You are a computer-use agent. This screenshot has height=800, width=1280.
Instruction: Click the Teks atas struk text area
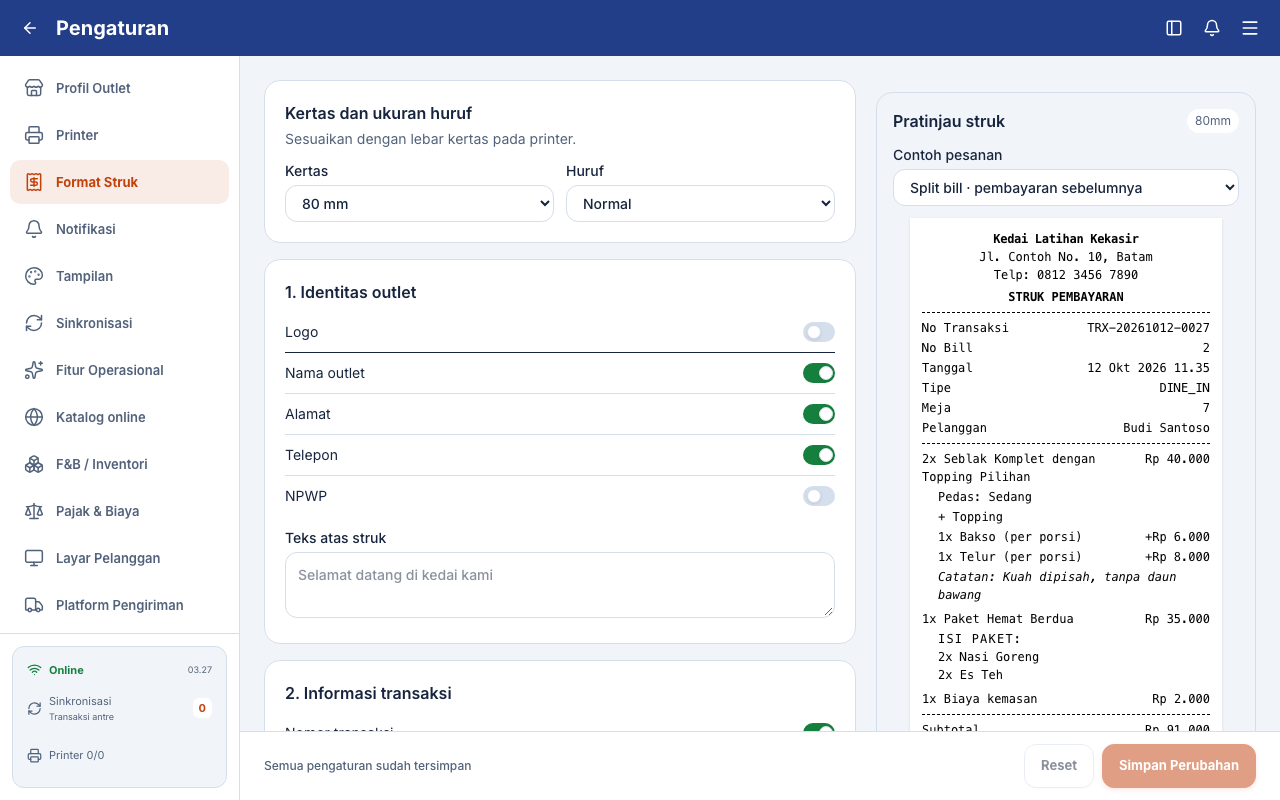click(560, 585)
